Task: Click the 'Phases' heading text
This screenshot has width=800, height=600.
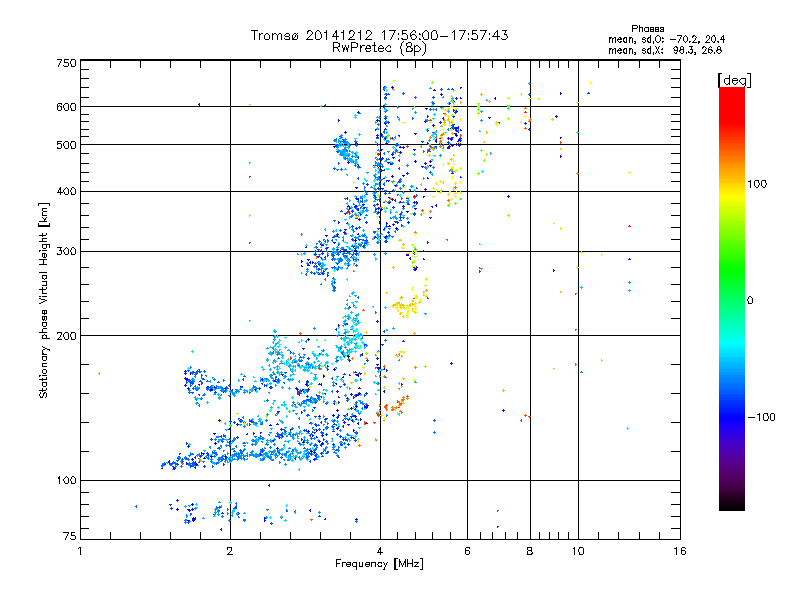Action: pos(647,29)
